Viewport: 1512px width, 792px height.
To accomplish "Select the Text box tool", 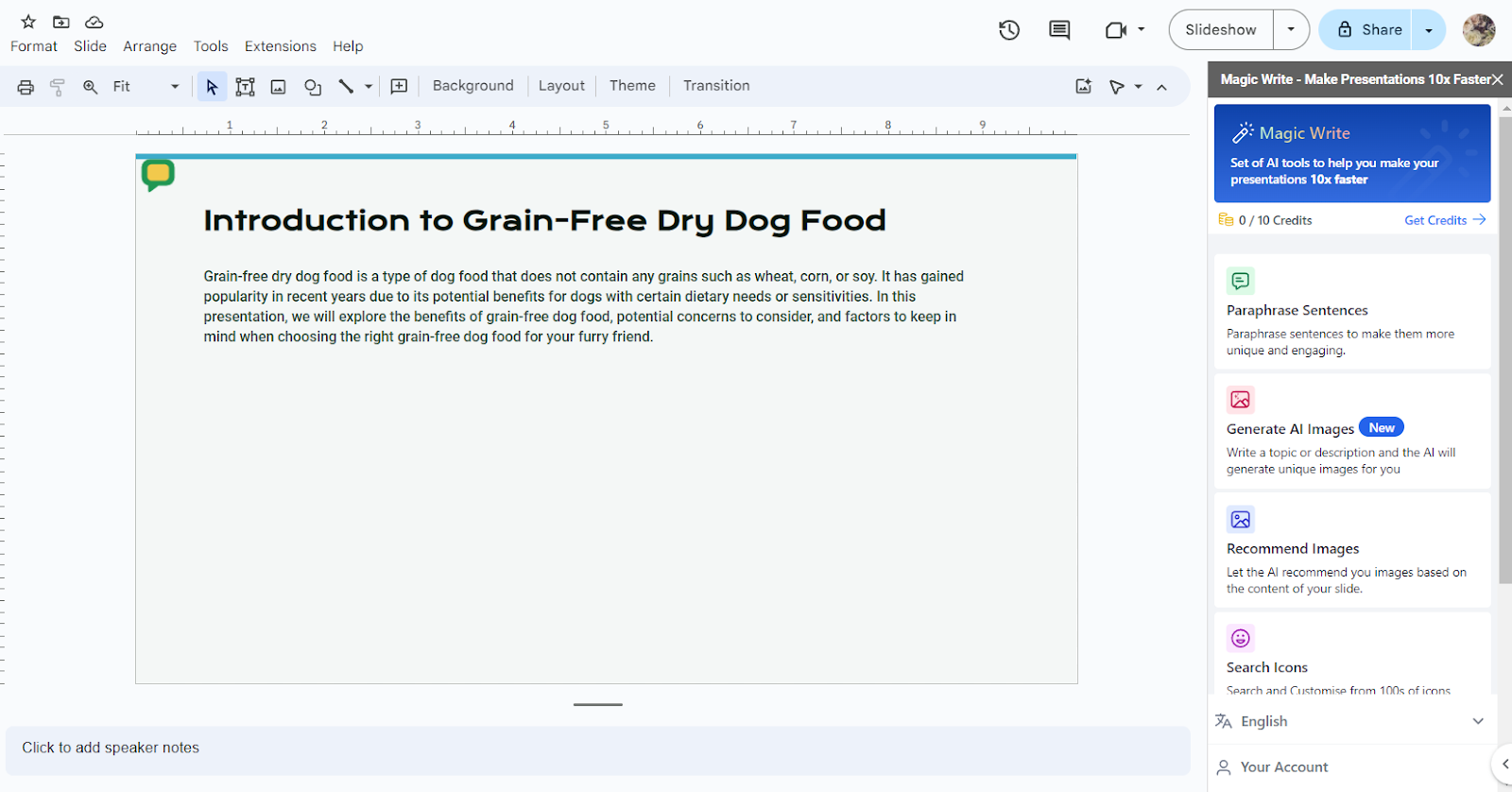I will (x=245, y=87).
